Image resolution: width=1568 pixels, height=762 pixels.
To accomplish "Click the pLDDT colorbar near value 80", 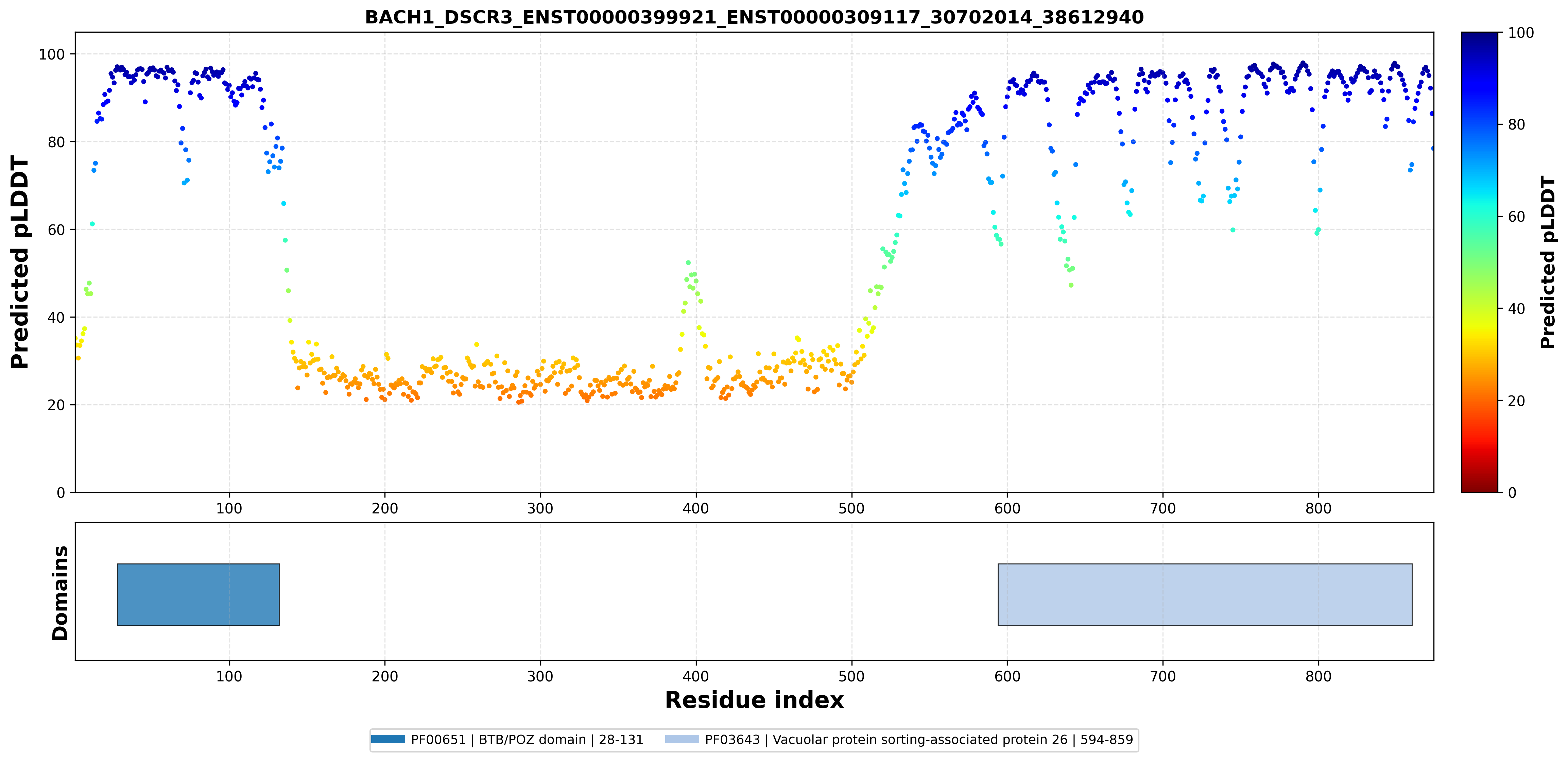I will pyautogui.click(x=1480, y=124).
